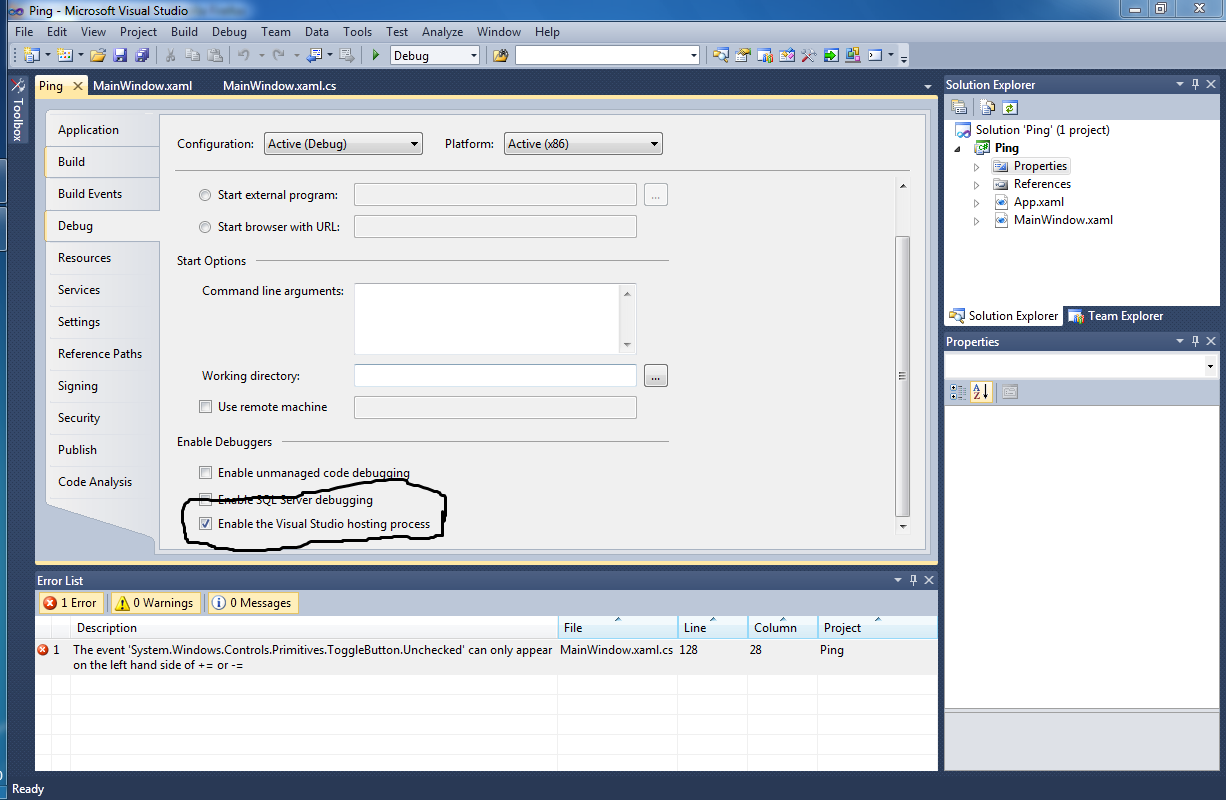Select Start browser with URL radio button

click(x=206, y=227)
